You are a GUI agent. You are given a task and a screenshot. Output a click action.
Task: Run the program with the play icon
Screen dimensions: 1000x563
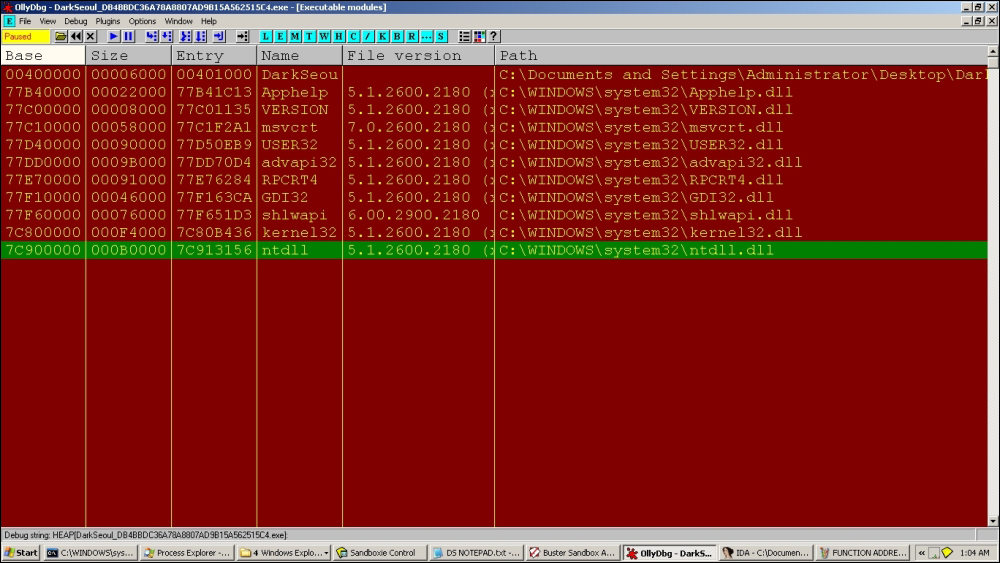pyautogui.click(x=114, y=36)
